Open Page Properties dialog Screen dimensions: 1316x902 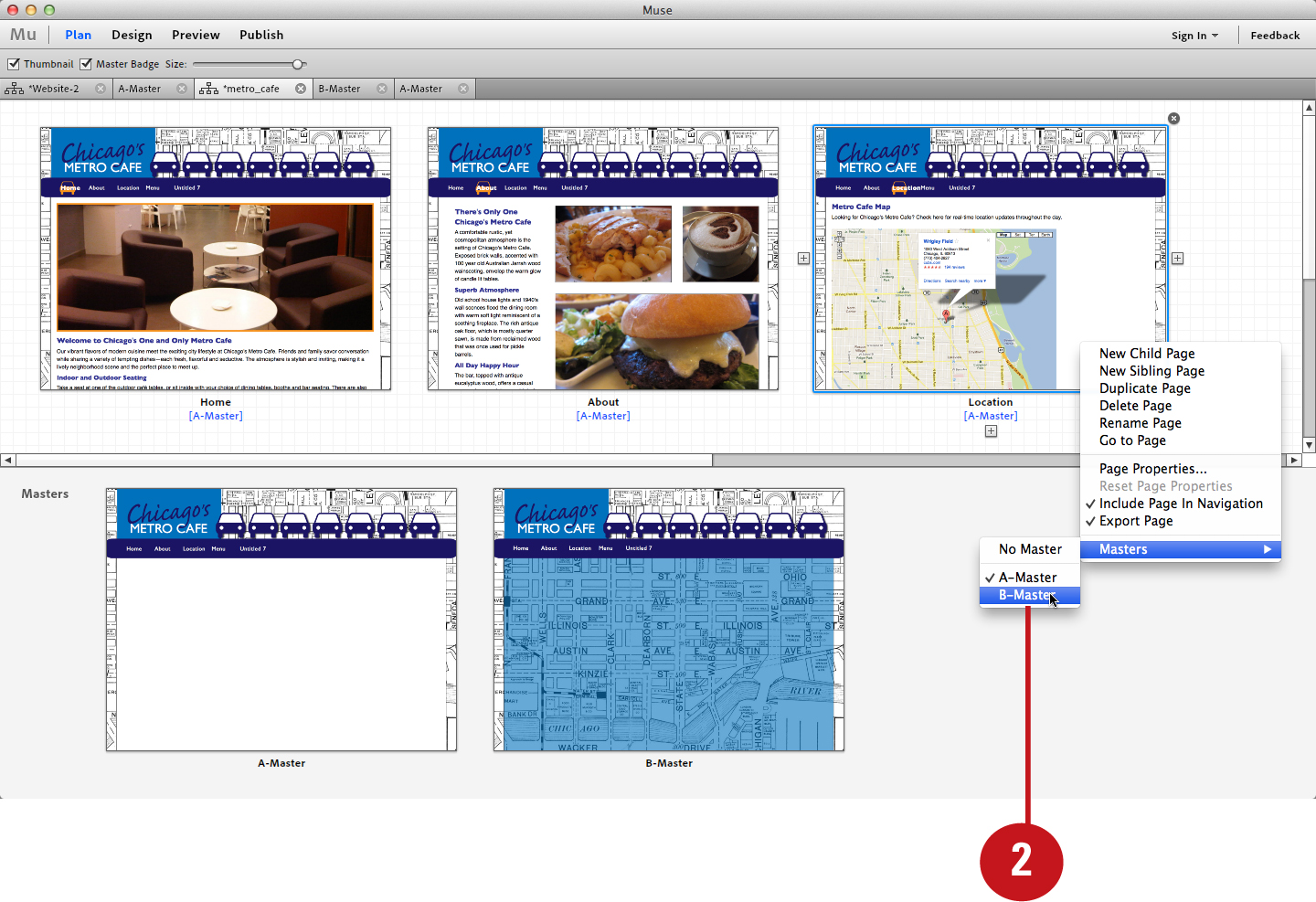click(x=1181, y=469)
